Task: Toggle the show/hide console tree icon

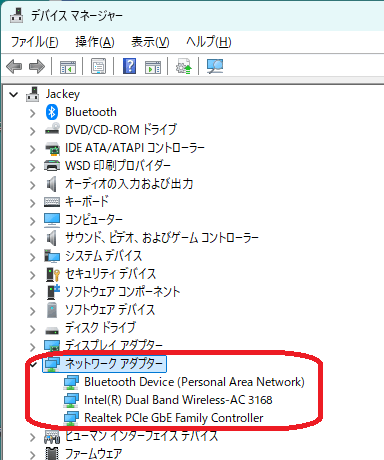Action: point(68,66)
